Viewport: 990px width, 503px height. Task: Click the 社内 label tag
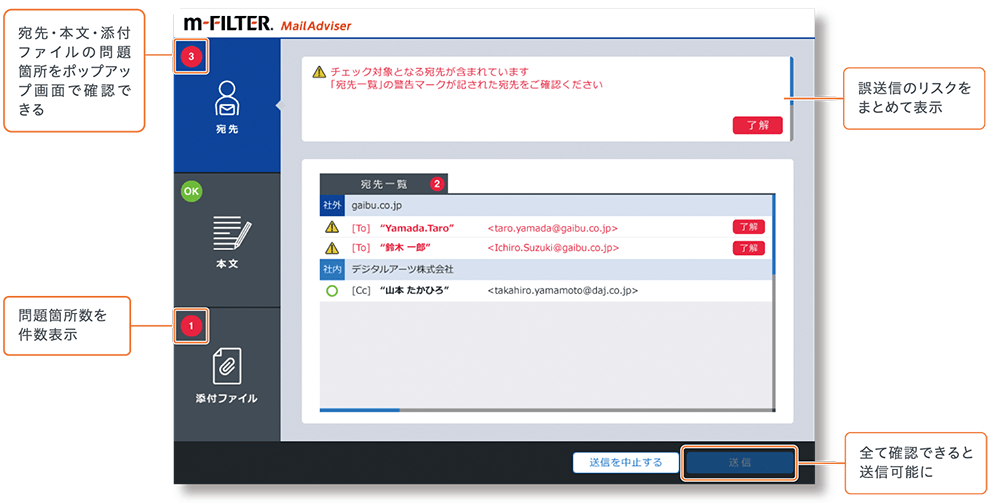coord(332,269)
